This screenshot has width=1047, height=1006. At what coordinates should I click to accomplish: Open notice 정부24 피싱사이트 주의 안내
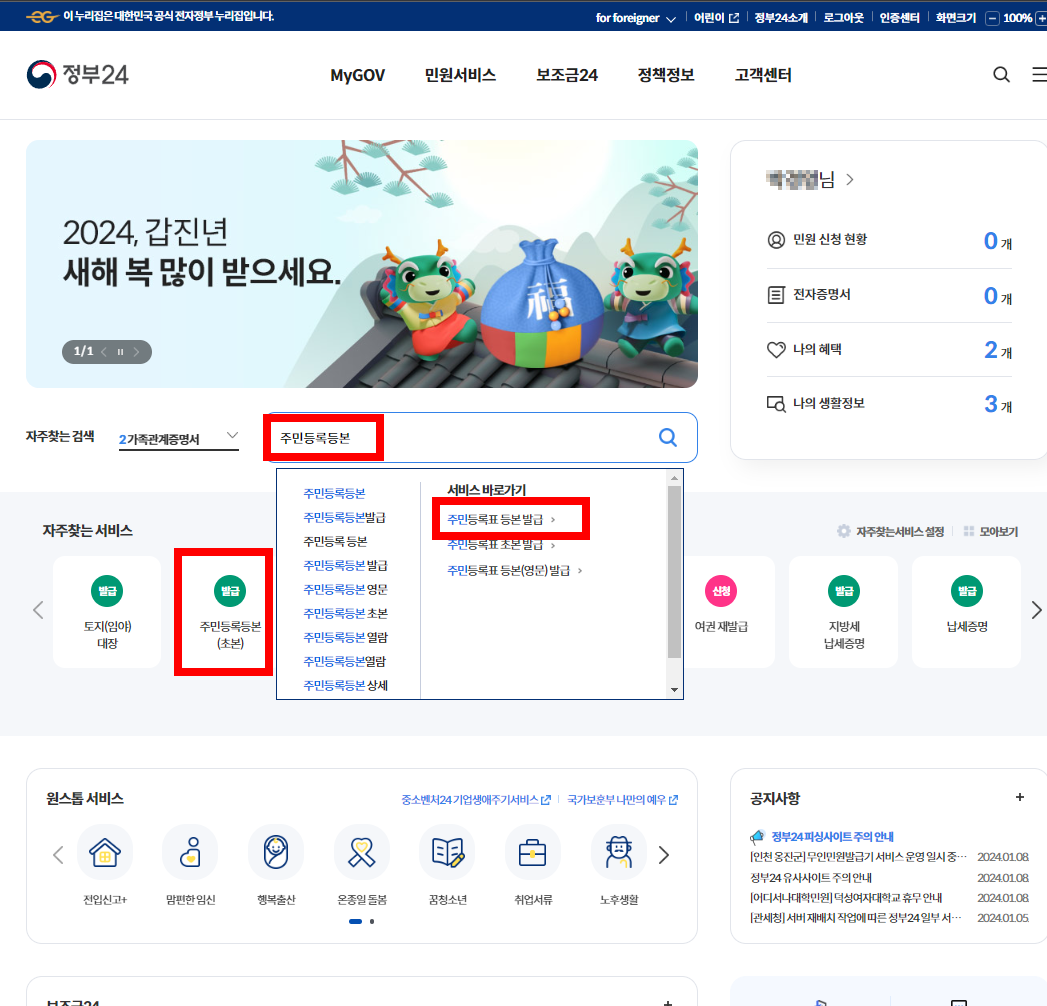pos(832,836)
